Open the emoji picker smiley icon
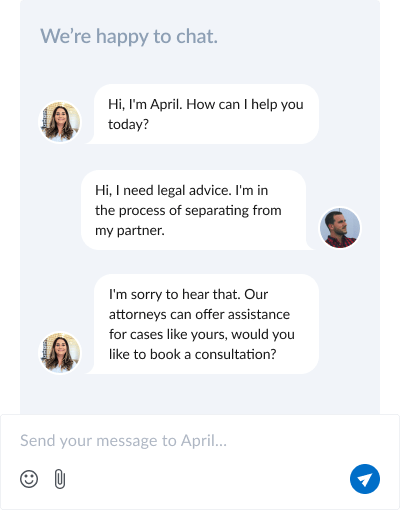Viewport: 400px width, 510px height. pos(29,479)
